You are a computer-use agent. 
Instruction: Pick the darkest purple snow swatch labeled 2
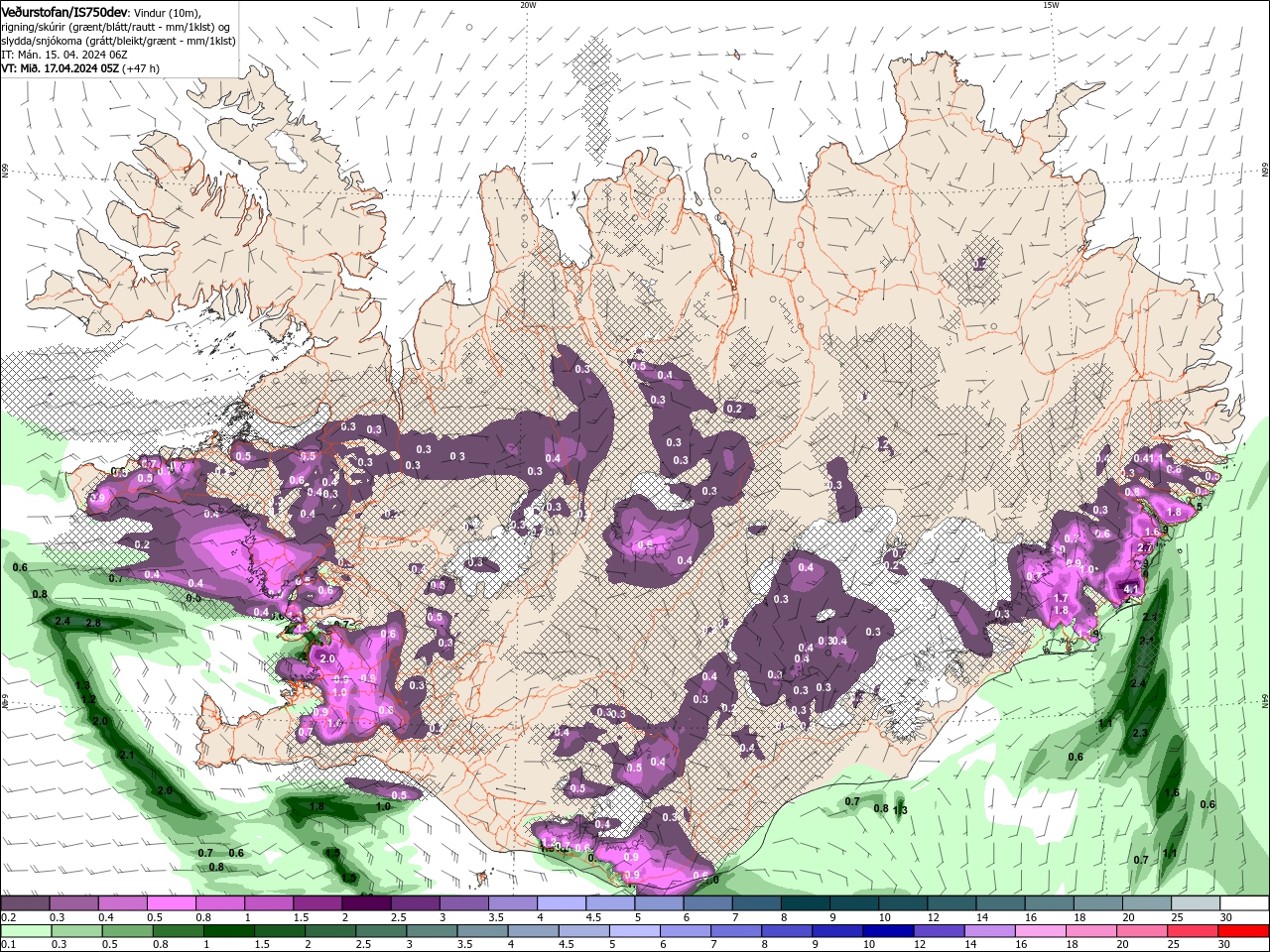[x=365, y=903]
